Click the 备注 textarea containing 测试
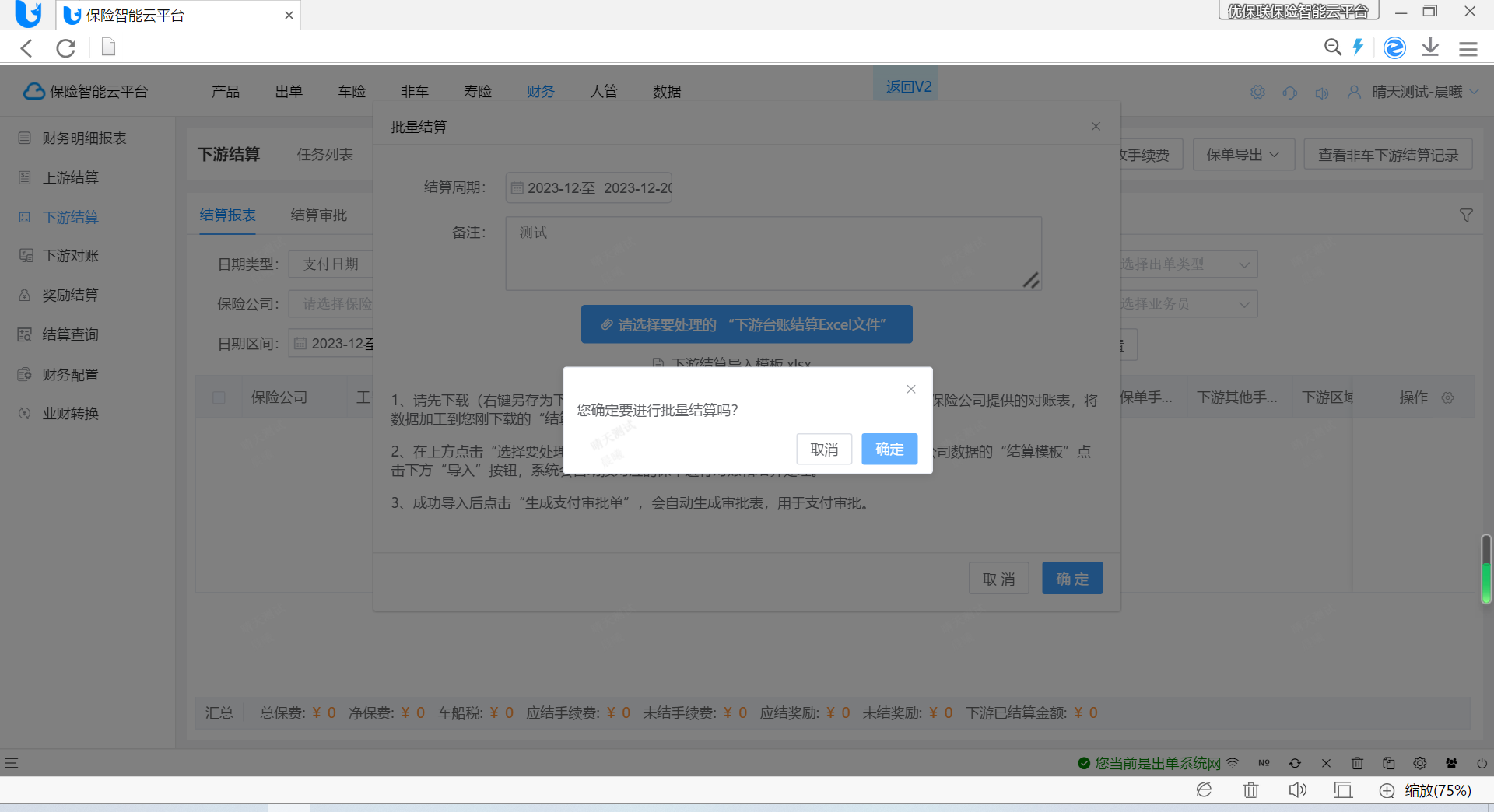The image size is (1494, 812). click(773, 253)
